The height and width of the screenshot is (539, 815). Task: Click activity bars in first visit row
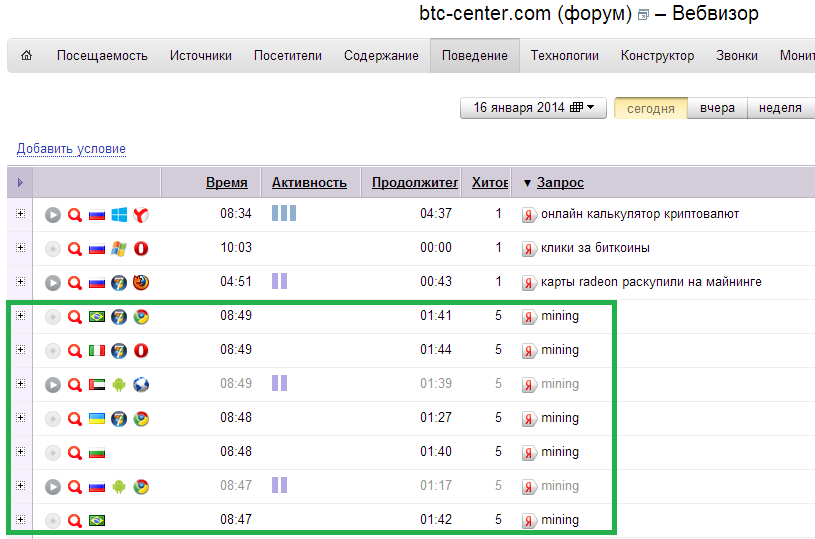tap(284, 213)
